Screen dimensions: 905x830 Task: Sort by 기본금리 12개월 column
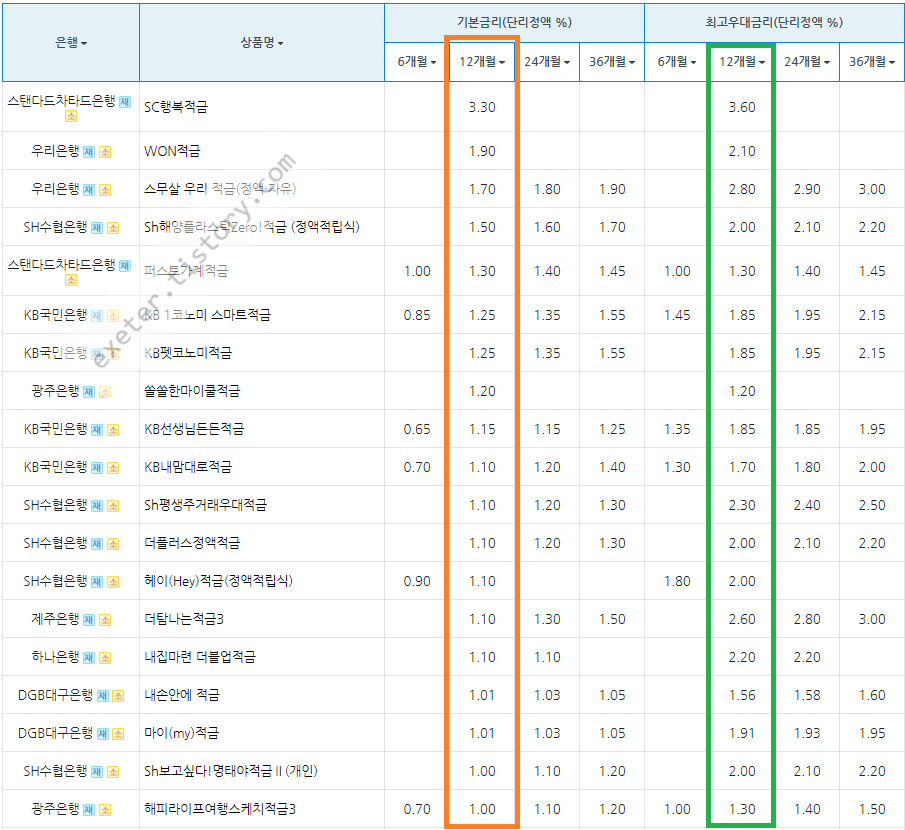[482, 62]
